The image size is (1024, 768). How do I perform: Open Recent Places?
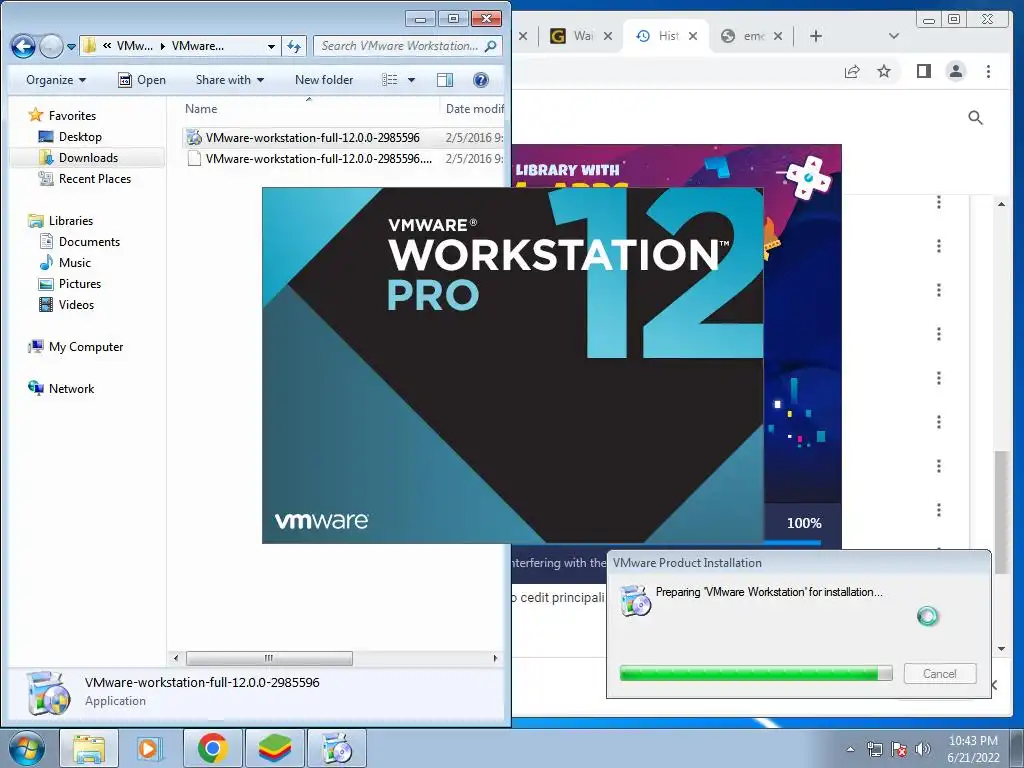(84, 178)
